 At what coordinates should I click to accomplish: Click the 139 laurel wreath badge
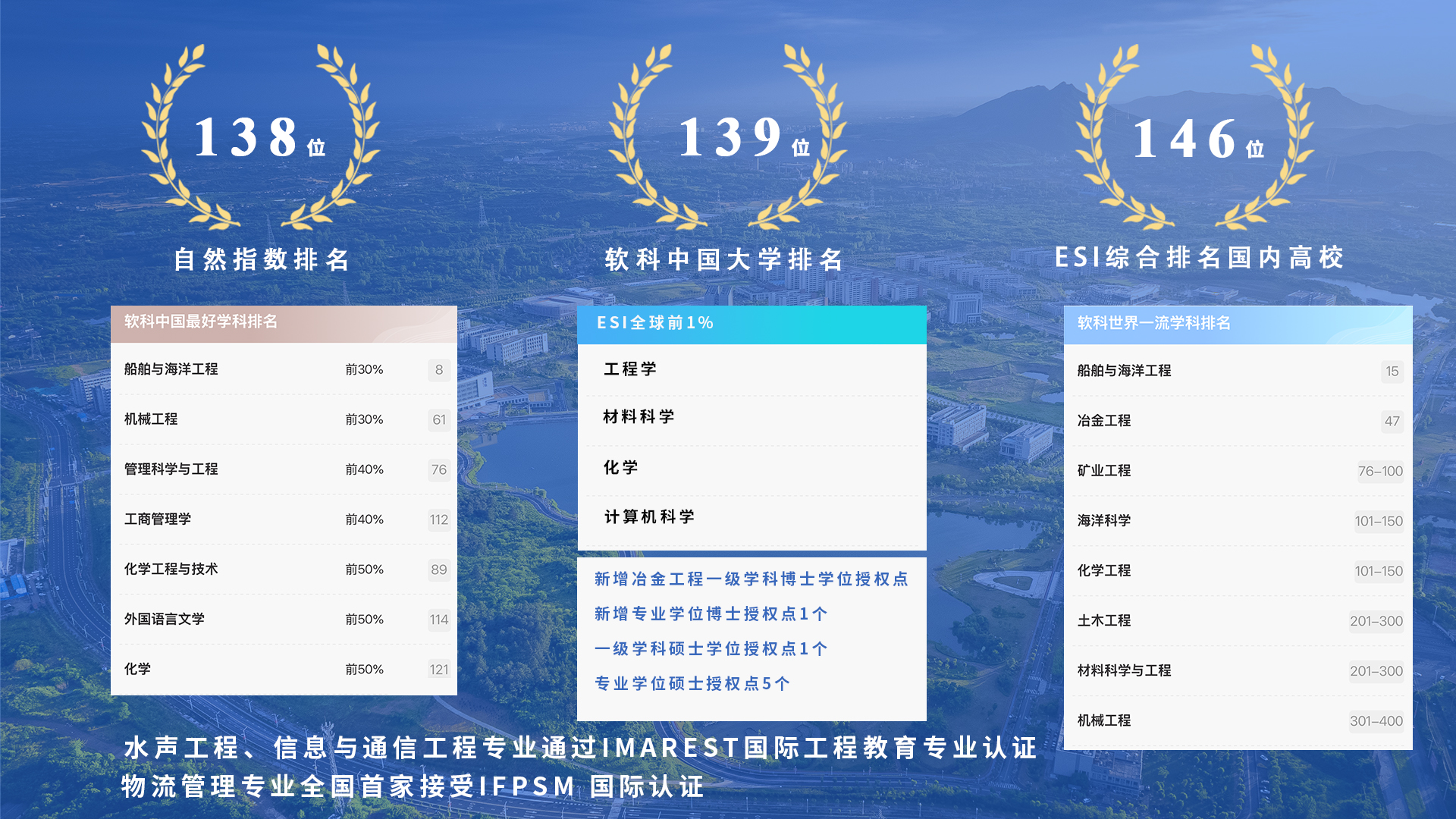(728, 138)
